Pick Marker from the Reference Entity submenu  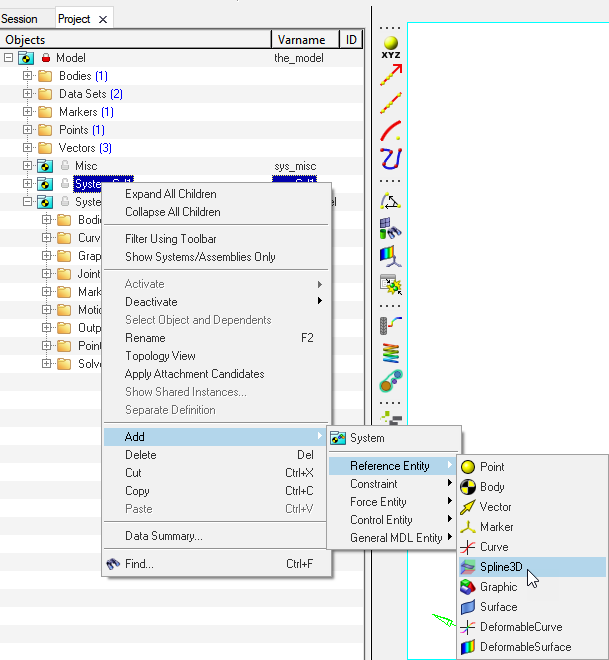pos(496,527)
